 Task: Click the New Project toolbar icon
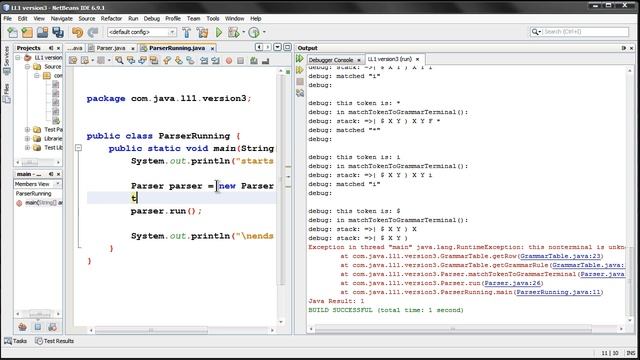click(x=27, y=32)
